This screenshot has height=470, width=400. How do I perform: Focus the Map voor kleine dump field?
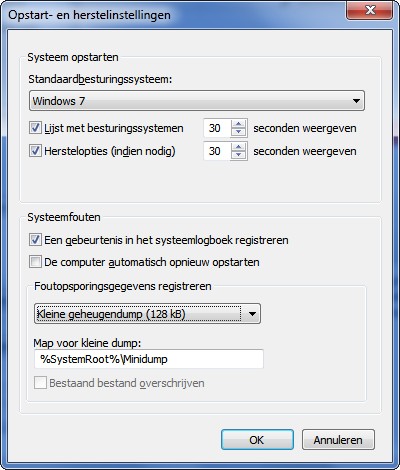[x=149, y=359]
